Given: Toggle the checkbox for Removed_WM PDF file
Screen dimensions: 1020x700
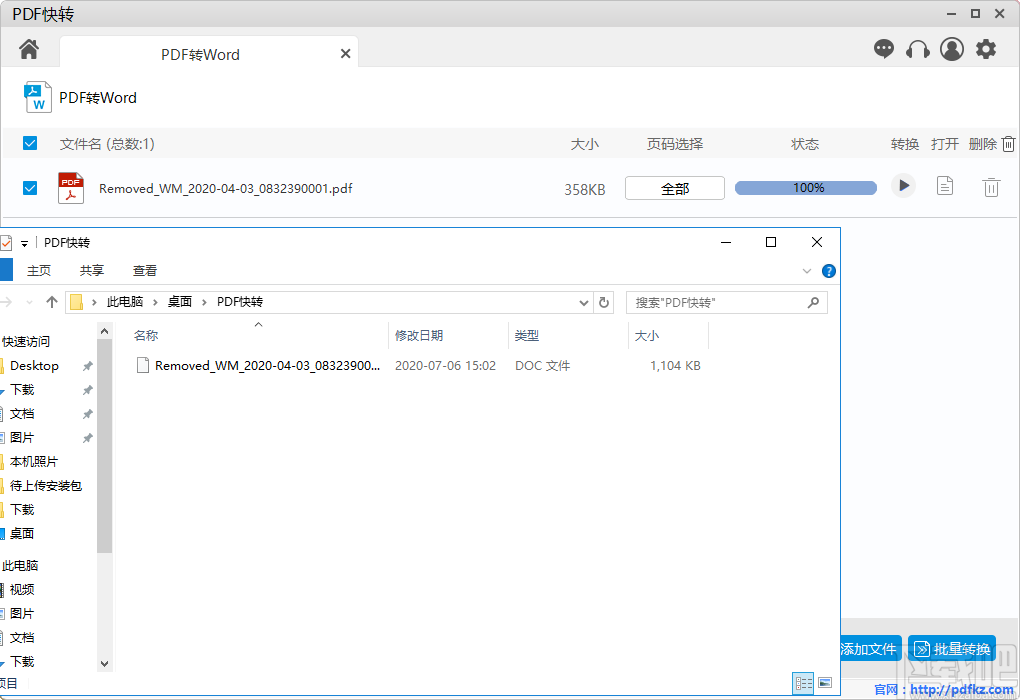Looking at the screenshot, I should 29,187.
